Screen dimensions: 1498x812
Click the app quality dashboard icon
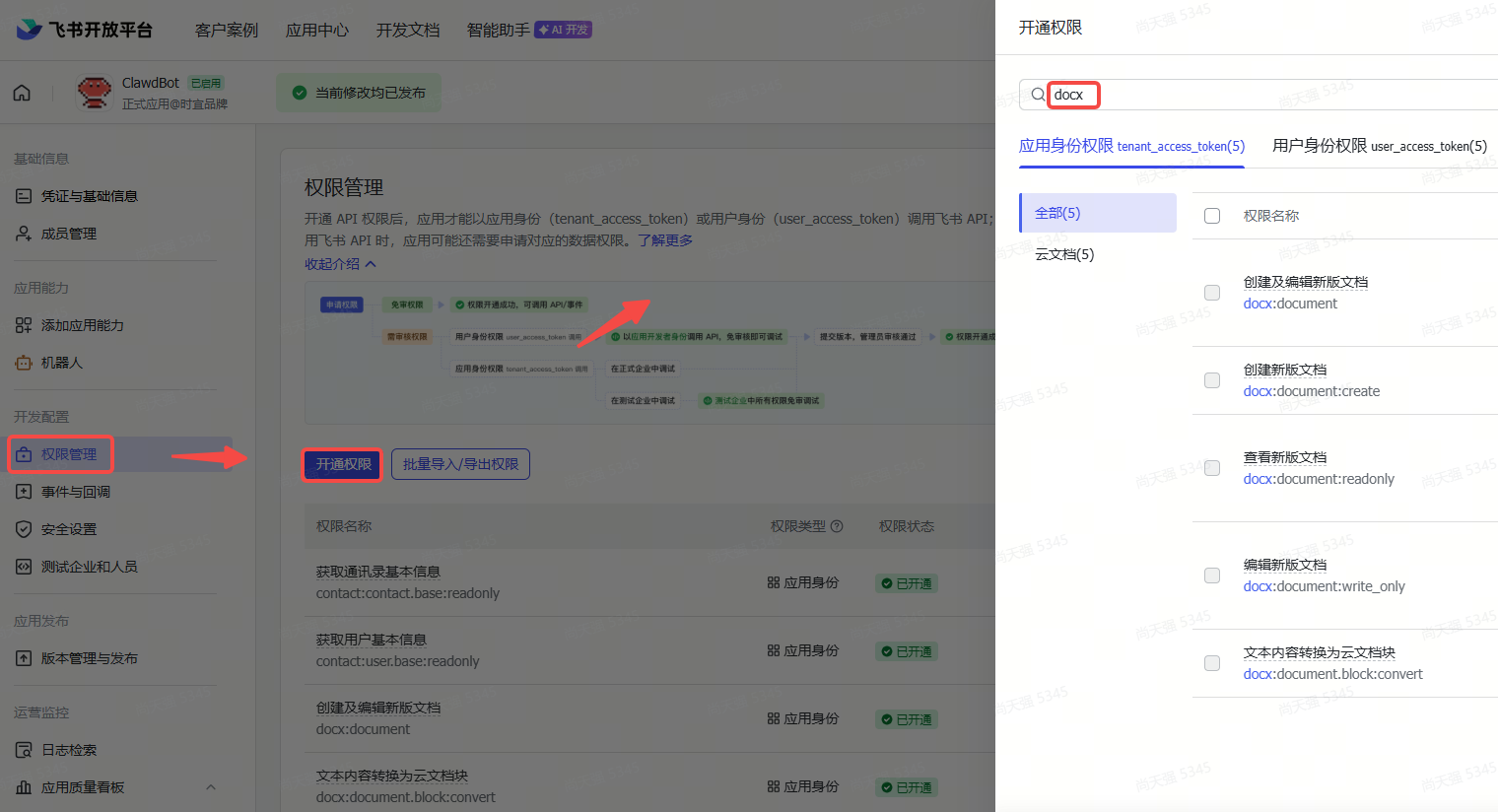tap(24, 787)
